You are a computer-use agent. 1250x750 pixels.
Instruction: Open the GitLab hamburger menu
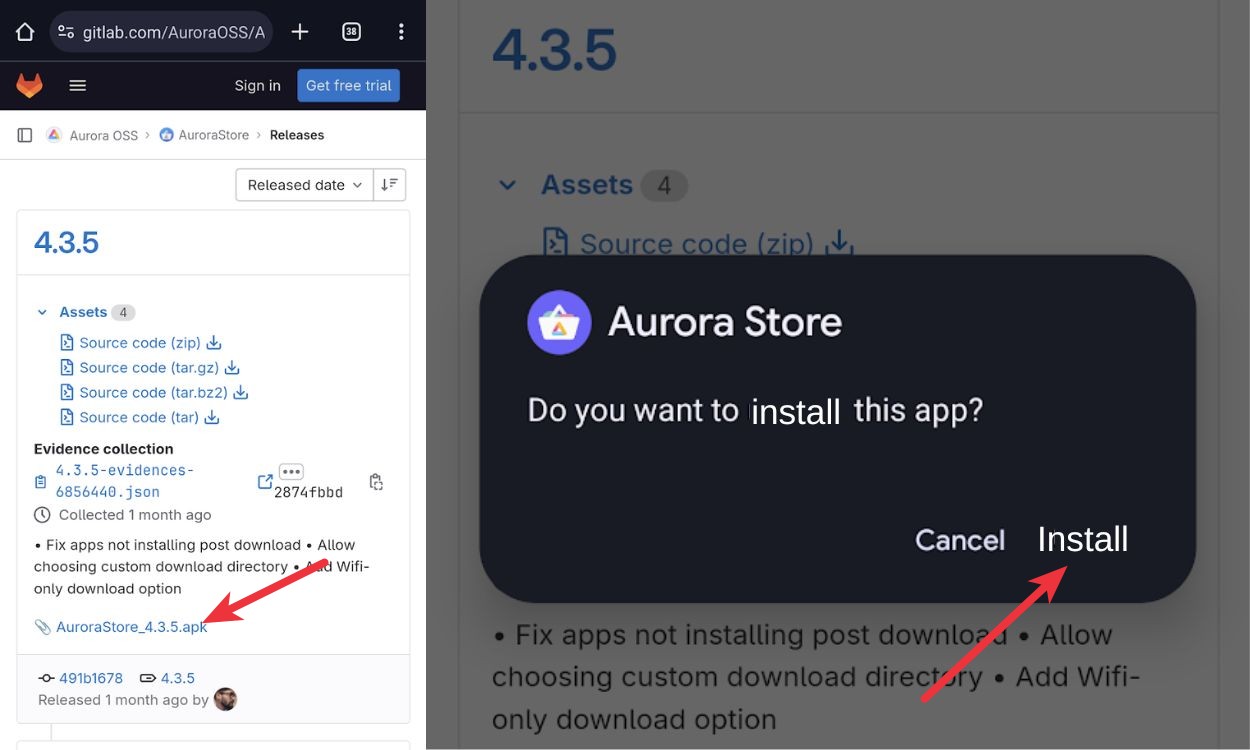coord(77,85)
